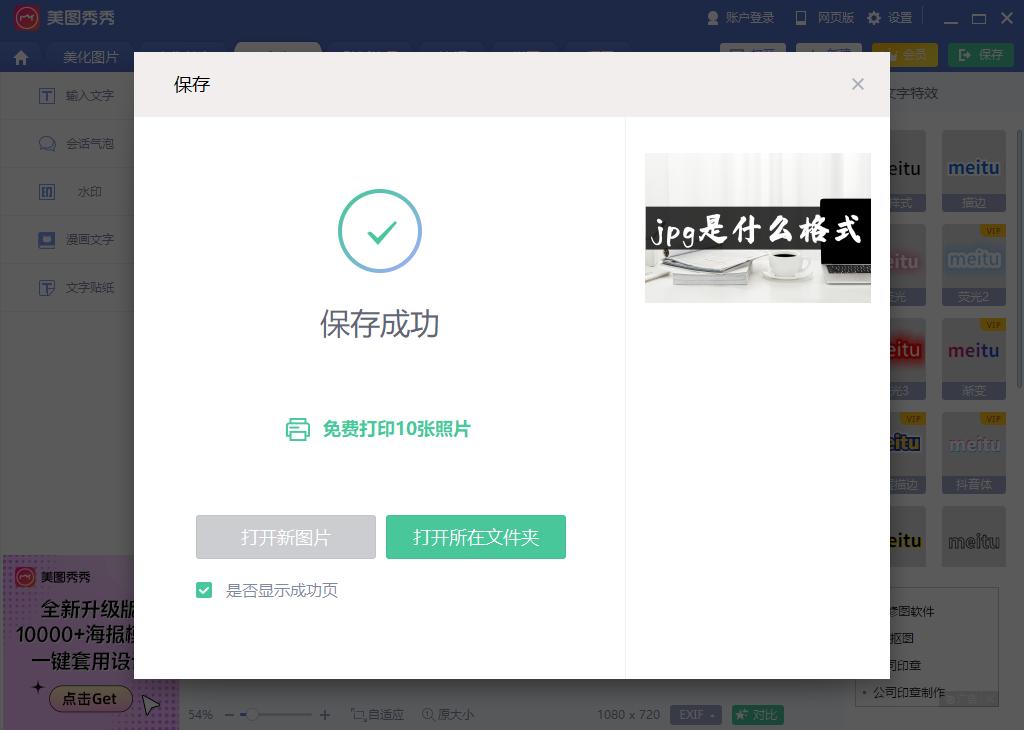Click the home icon in the top bar

20,57
